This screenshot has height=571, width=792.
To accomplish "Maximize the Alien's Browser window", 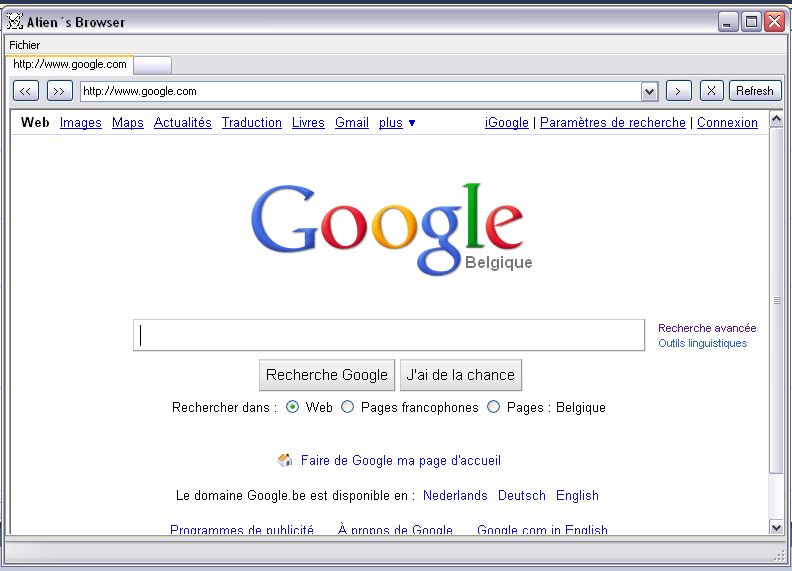I will (751, 22).
